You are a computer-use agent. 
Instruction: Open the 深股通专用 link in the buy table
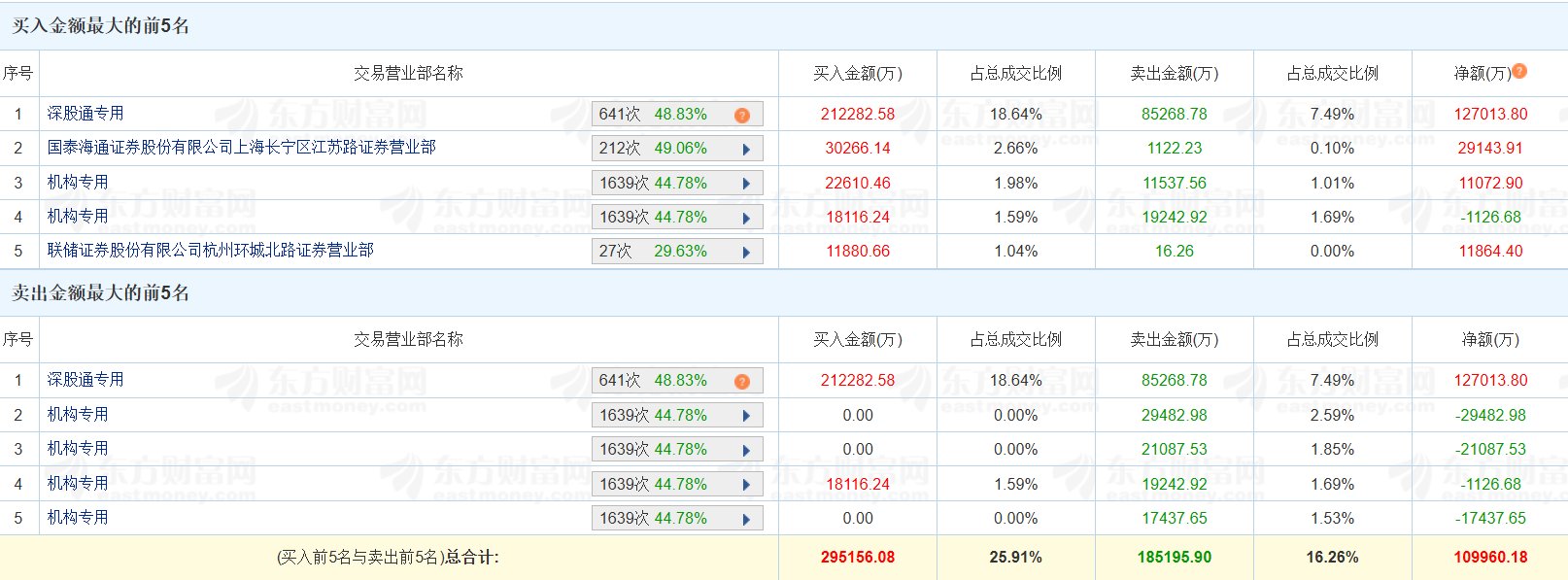click(x=85, y=114)
